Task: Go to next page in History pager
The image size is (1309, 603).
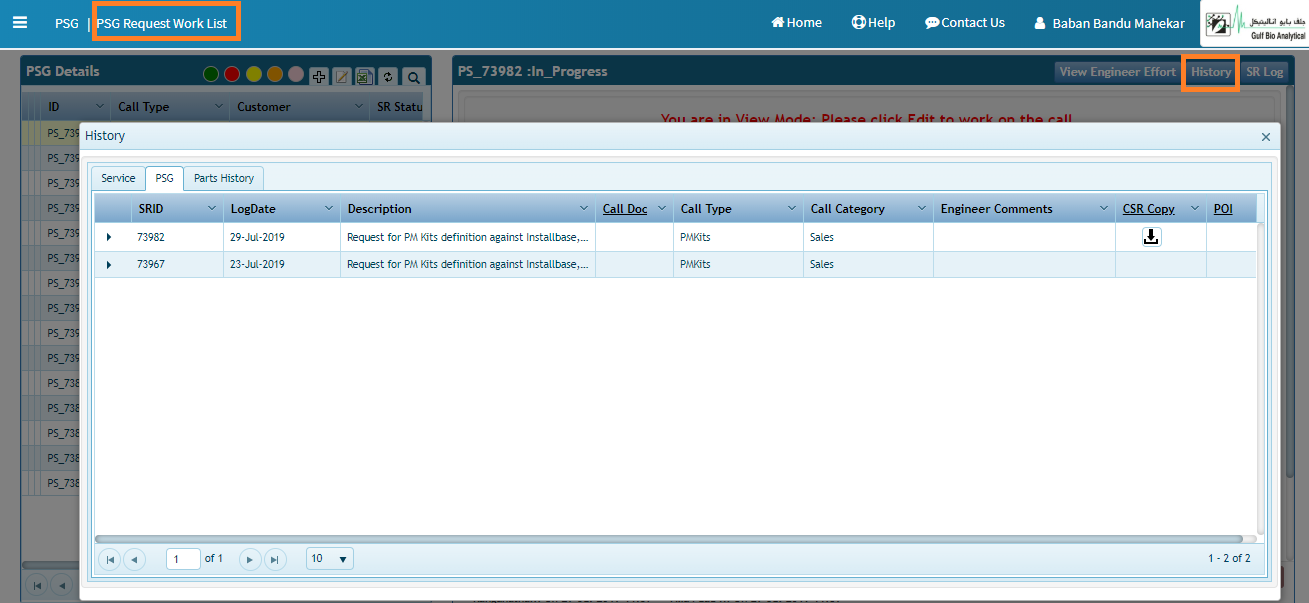Action: [x=250, y=559]
